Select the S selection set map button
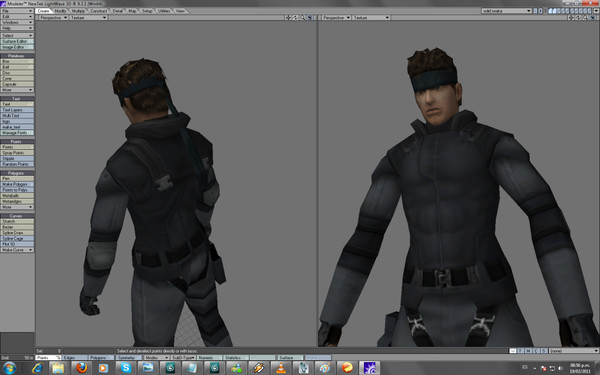 pos(543,351)
